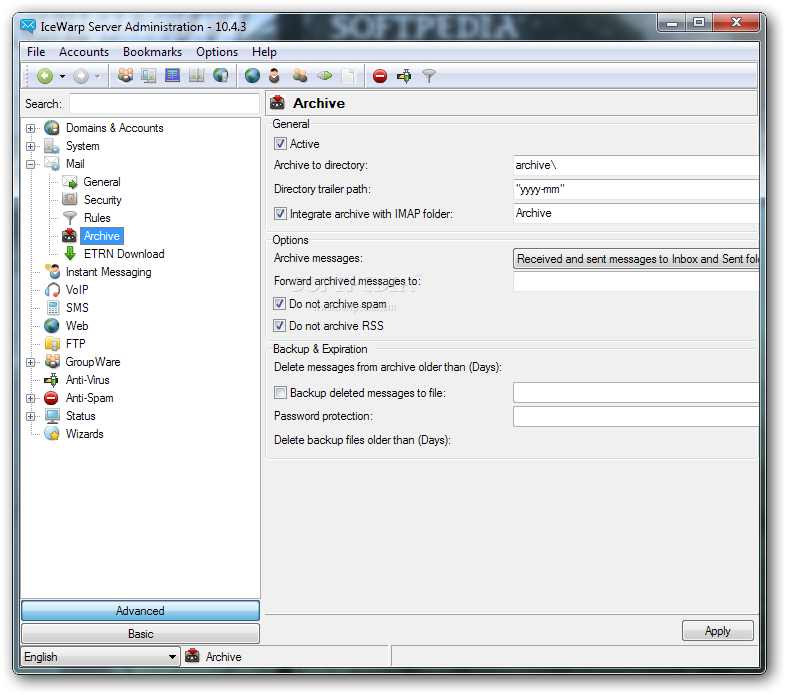Click the Forward archived messages to field
This screenshot has width=787, height=695.
[635, 282]
